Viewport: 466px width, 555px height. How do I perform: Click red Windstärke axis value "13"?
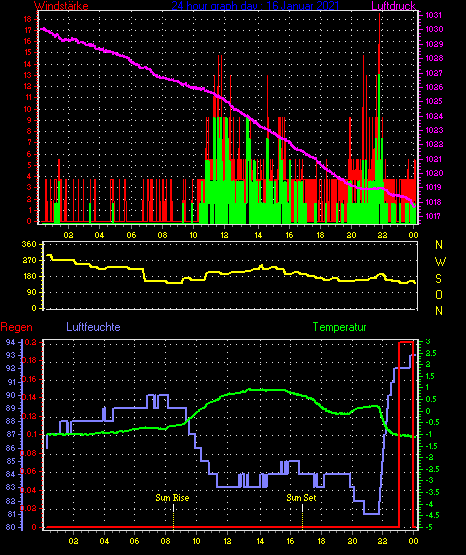pos(28,75)
